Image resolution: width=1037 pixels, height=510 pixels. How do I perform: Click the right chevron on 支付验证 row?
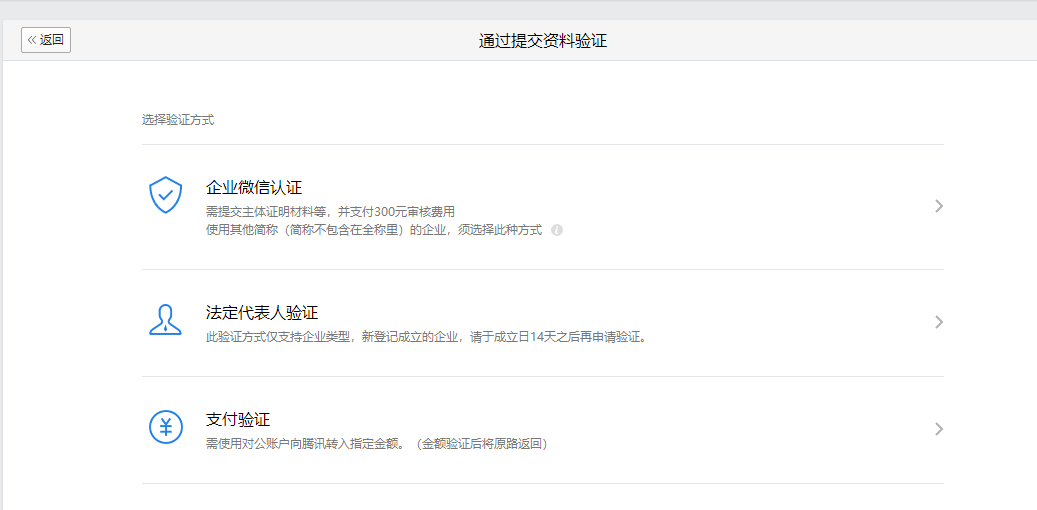point(938,429)
